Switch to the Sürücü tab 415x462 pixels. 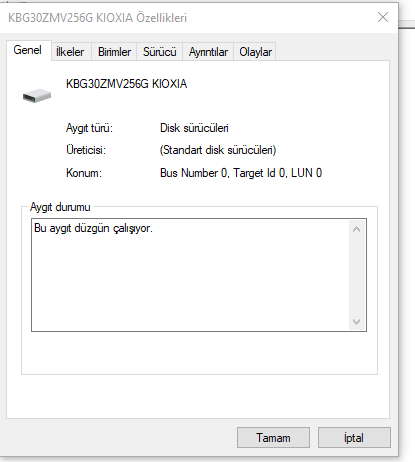pyautogui.click(x=160, y=52)
